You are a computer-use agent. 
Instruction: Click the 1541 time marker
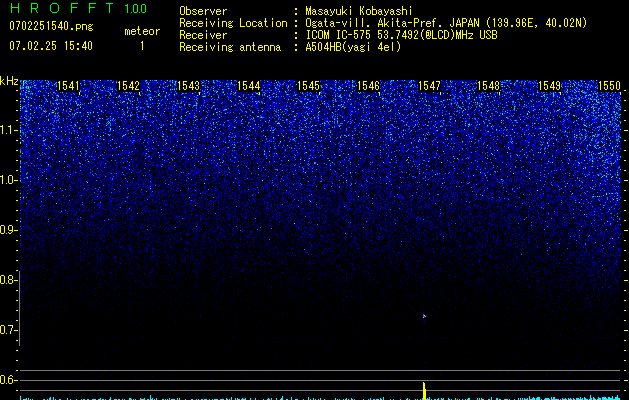(x=68, y=86)
